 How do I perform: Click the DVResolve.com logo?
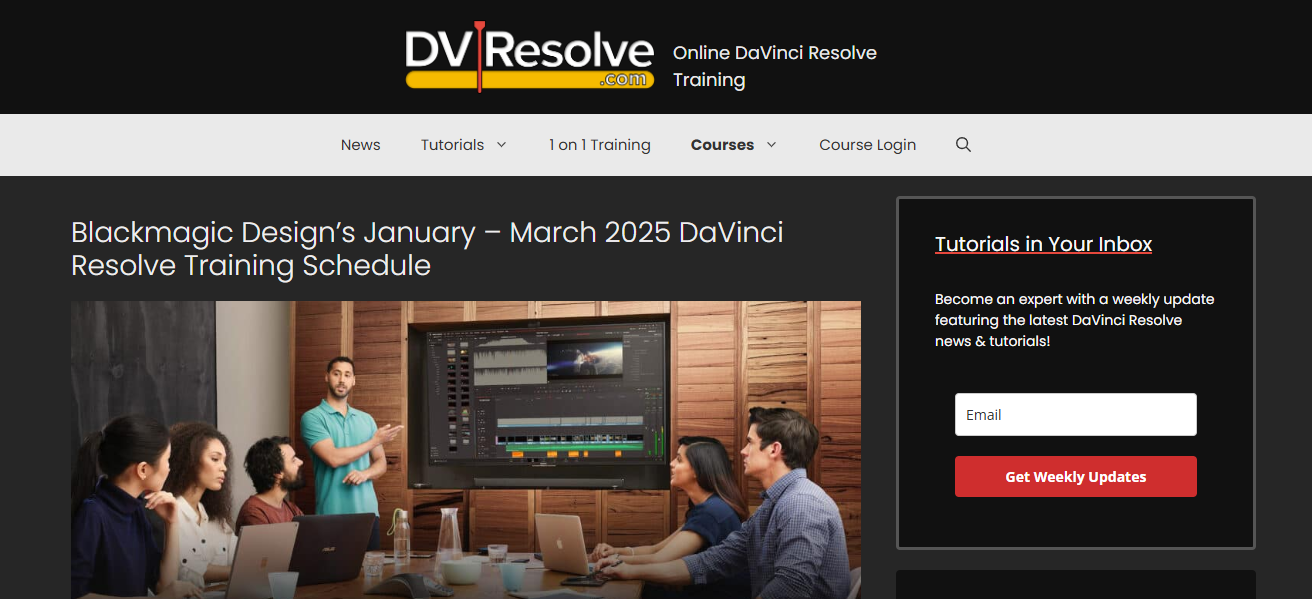530,57
